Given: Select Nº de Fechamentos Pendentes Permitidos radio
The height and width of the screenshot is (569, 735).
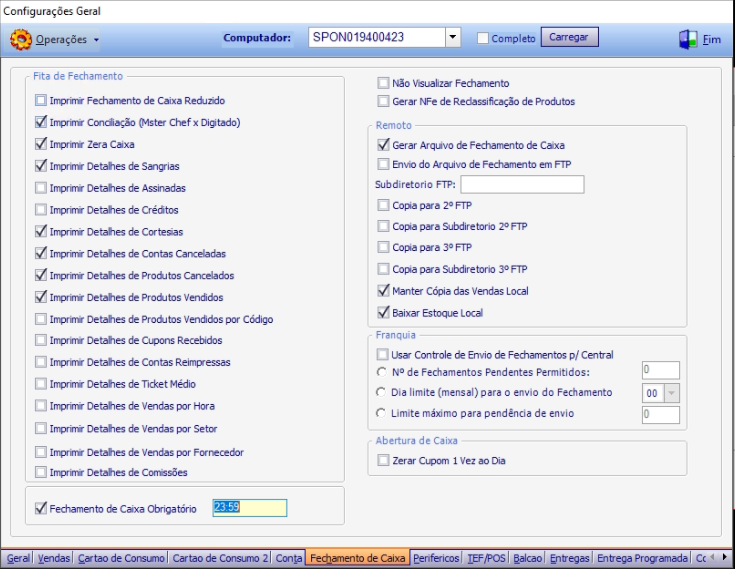Looking at the screenshot, I should (381, 372).
